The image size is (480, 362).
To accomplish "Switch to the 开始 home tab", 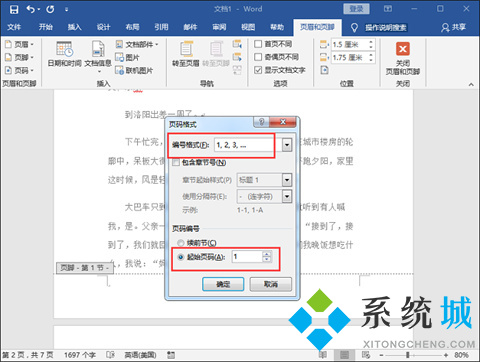I will 46,27.
